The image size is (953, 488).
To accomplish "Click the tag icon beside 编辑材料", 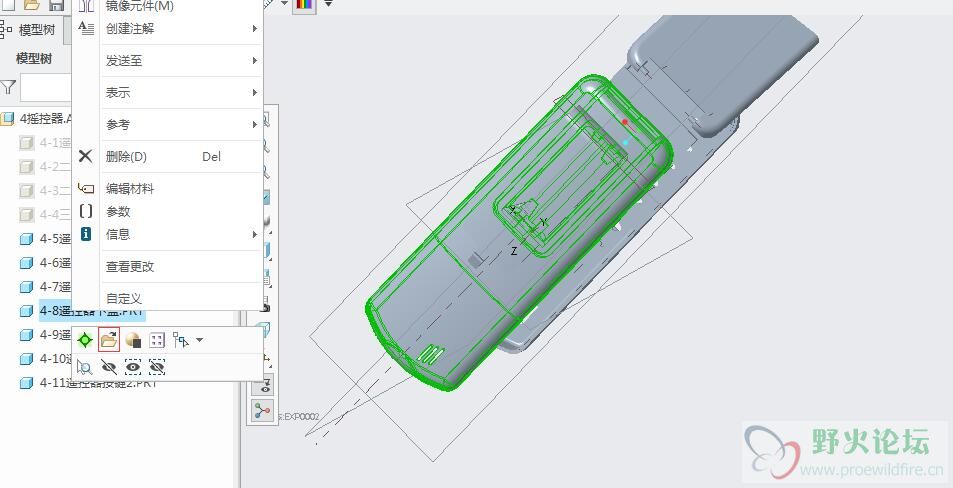I will 86,188.
